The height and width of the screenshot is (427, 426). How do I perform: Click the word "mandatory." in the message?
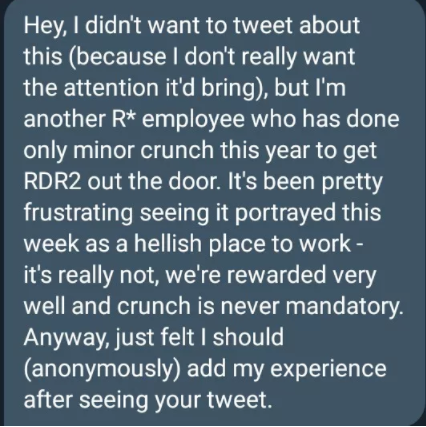point(345,307)
